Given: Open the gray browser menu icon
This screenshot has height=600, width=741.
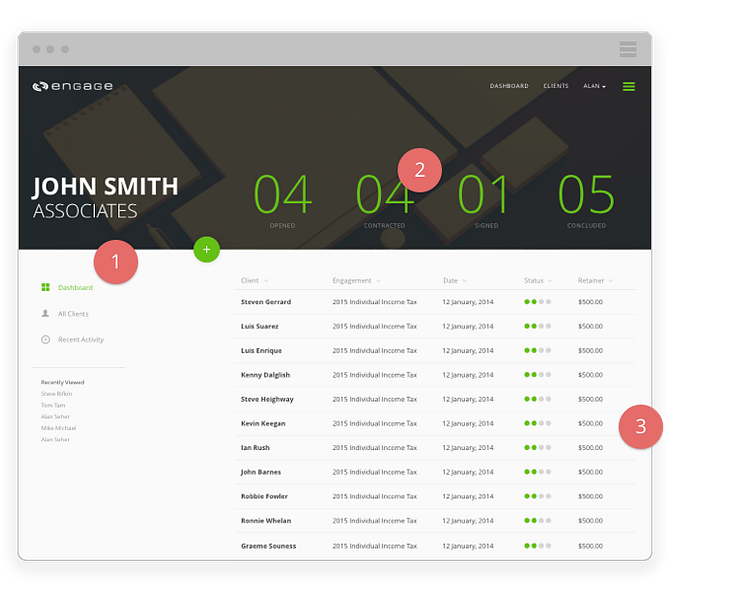Looking at the screenshot, I should (628, 49).
